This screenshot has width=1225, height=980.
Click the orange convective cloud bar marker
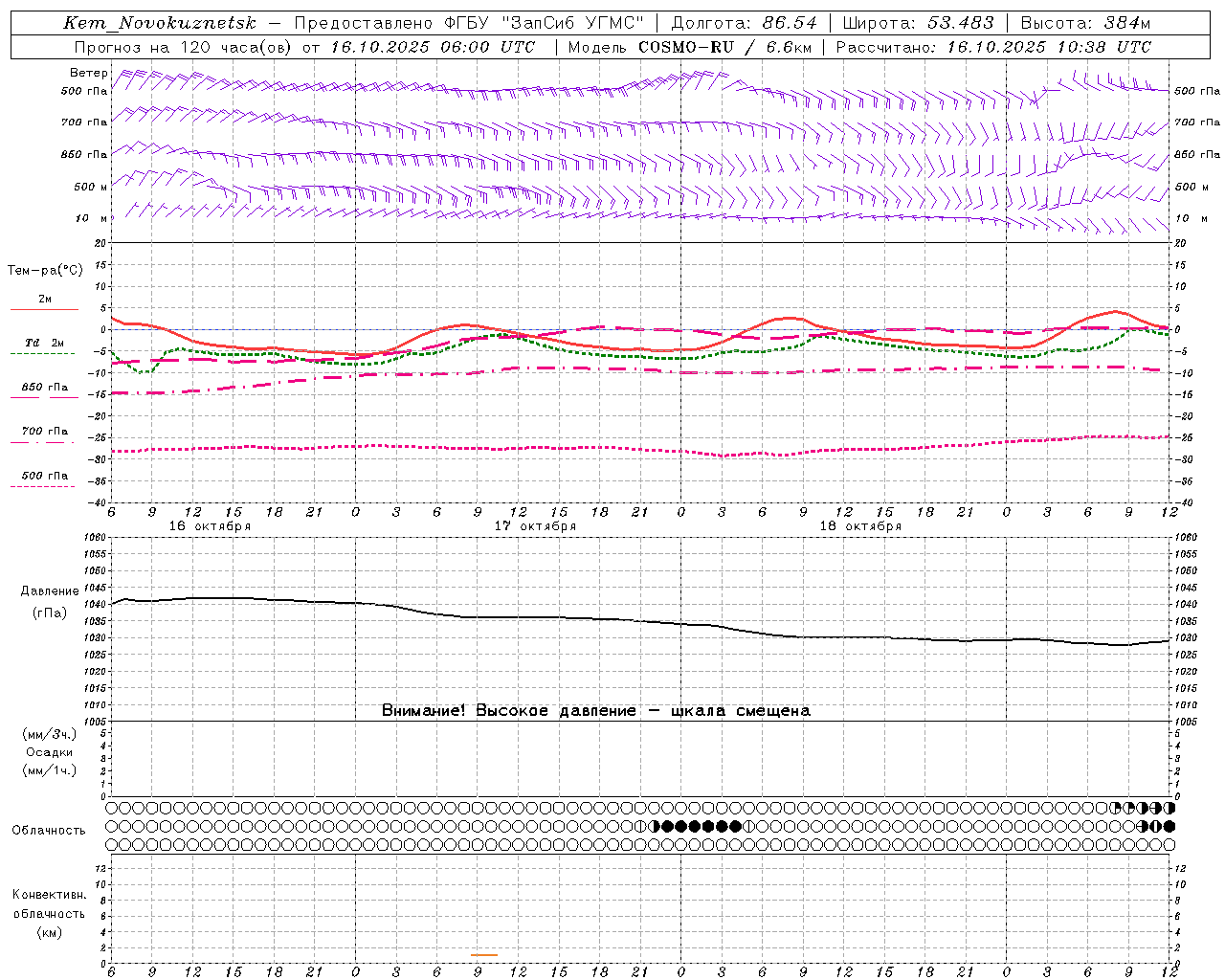pyautogui.click(x=484, y=954)
